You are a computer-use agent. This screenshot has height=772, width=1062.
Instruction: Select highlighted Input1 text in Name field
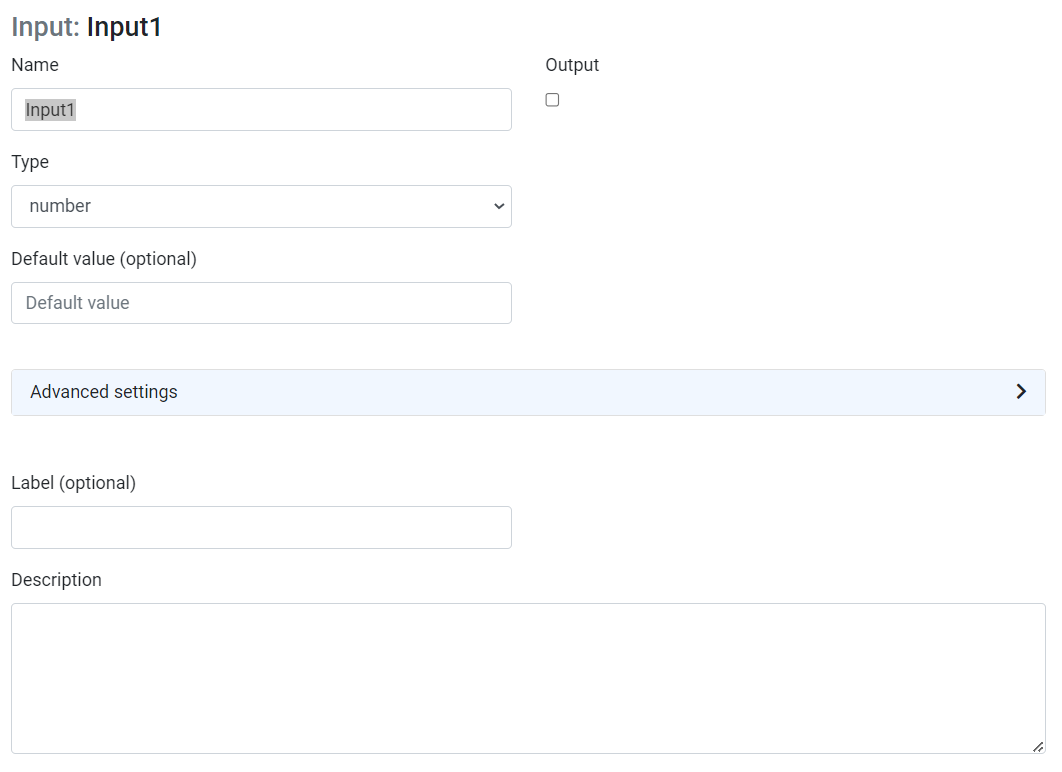[x=50, y=110]
